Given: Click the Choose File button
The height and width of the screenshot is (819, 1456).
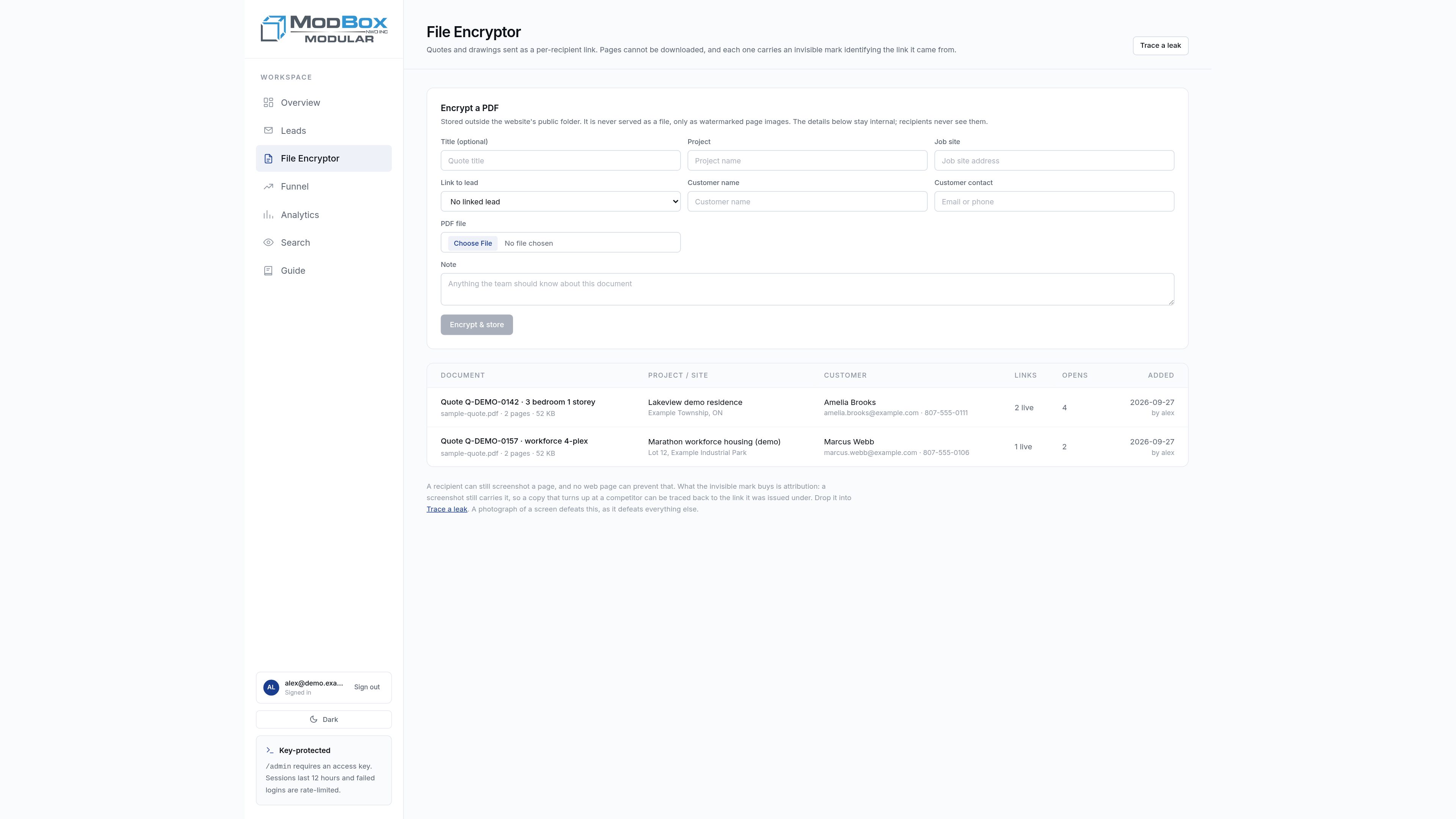Looking at the screenshot, I should coord(472,243).
